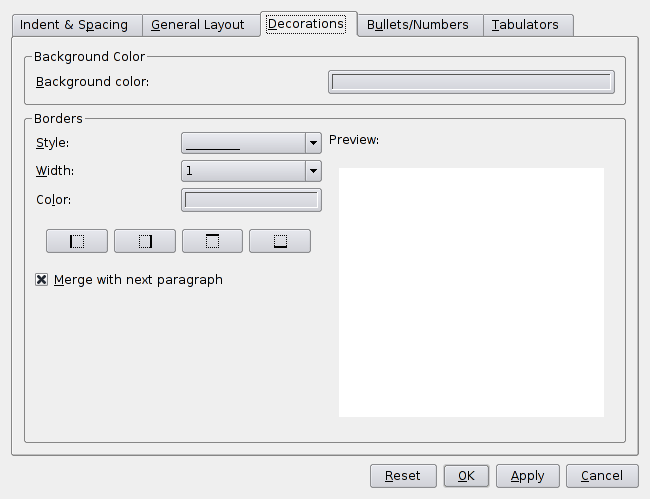Viewport: 650px width, 499px height.
Task: Pick a background color swatch
Action: pos(471,82)
